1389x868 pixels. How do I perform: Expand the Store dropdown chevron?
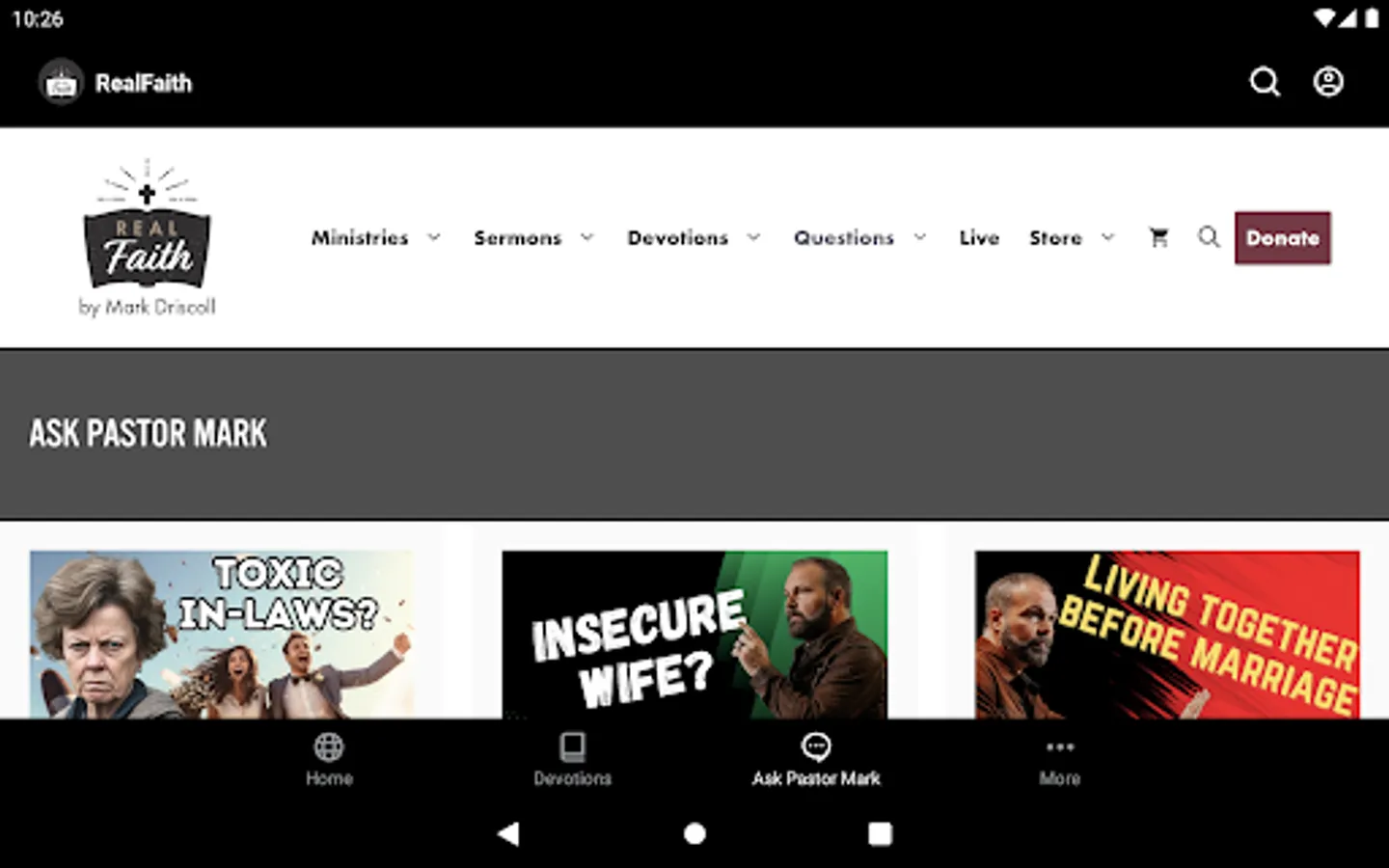1107,237
